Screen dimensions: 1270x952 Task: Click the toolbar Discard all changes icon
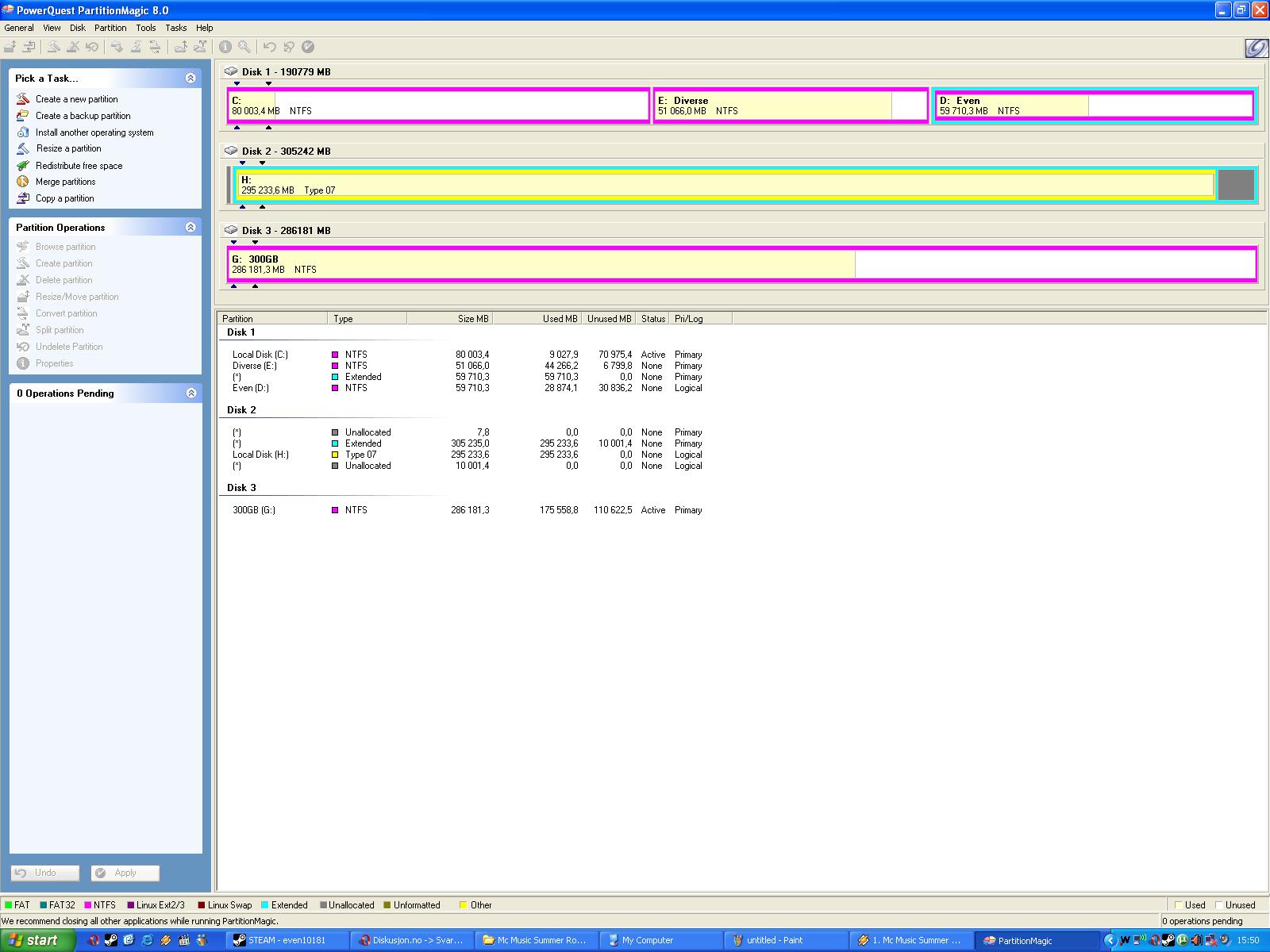(x=289, y=47)
